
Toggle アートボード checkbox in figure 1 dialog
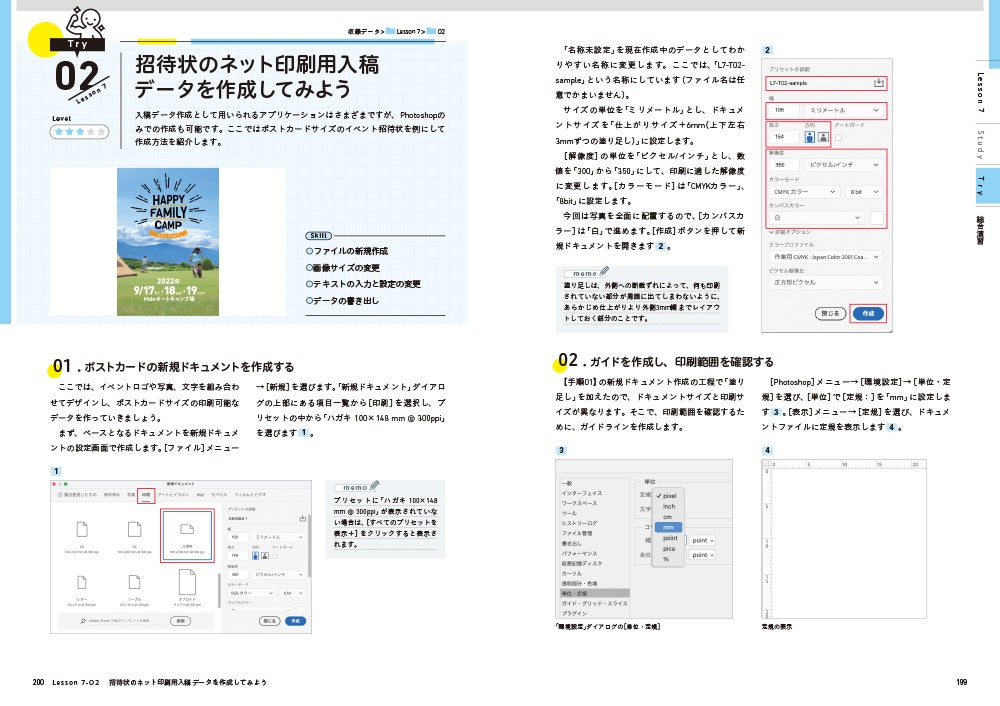(275, 556)
